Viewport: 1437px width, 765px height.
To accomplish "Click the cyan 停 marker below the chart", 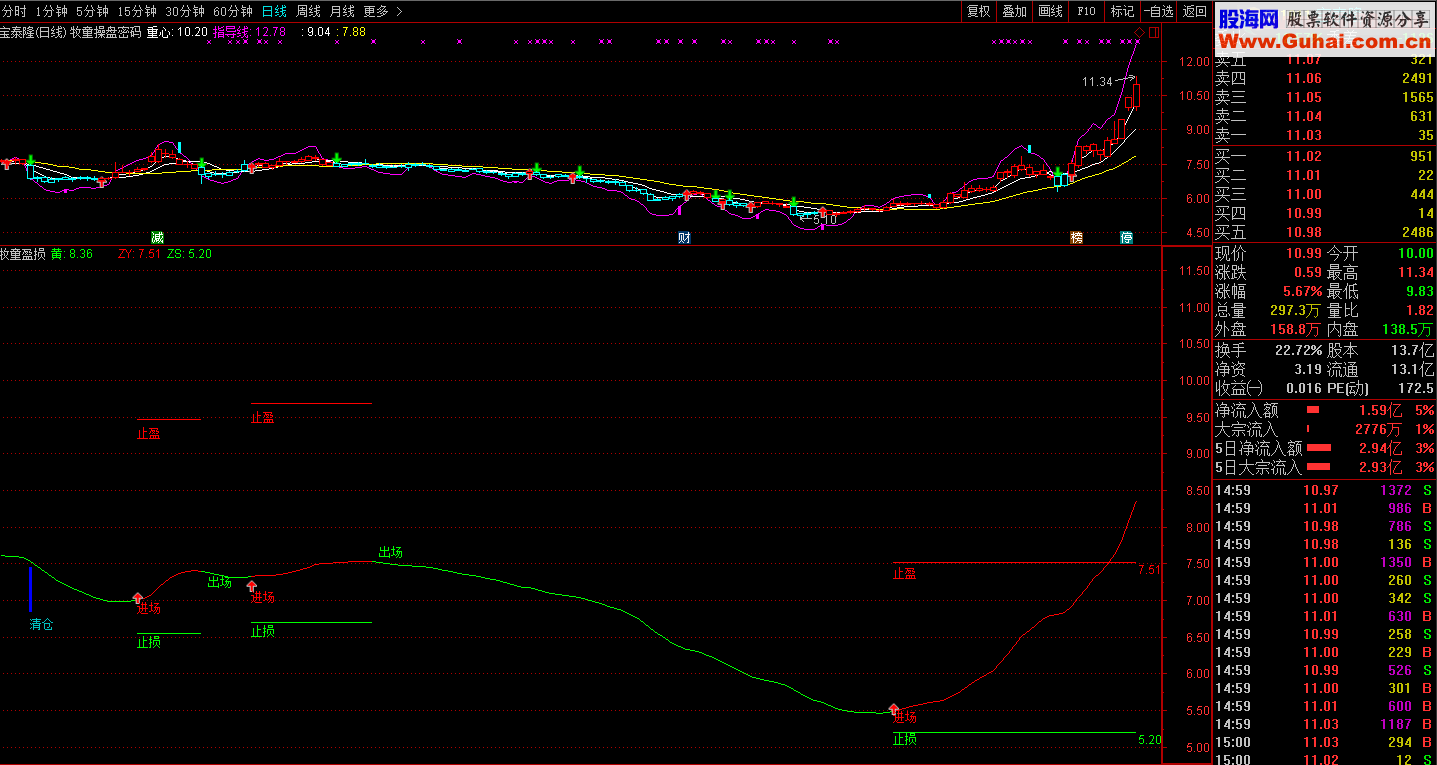I will tap(1126, 237).
